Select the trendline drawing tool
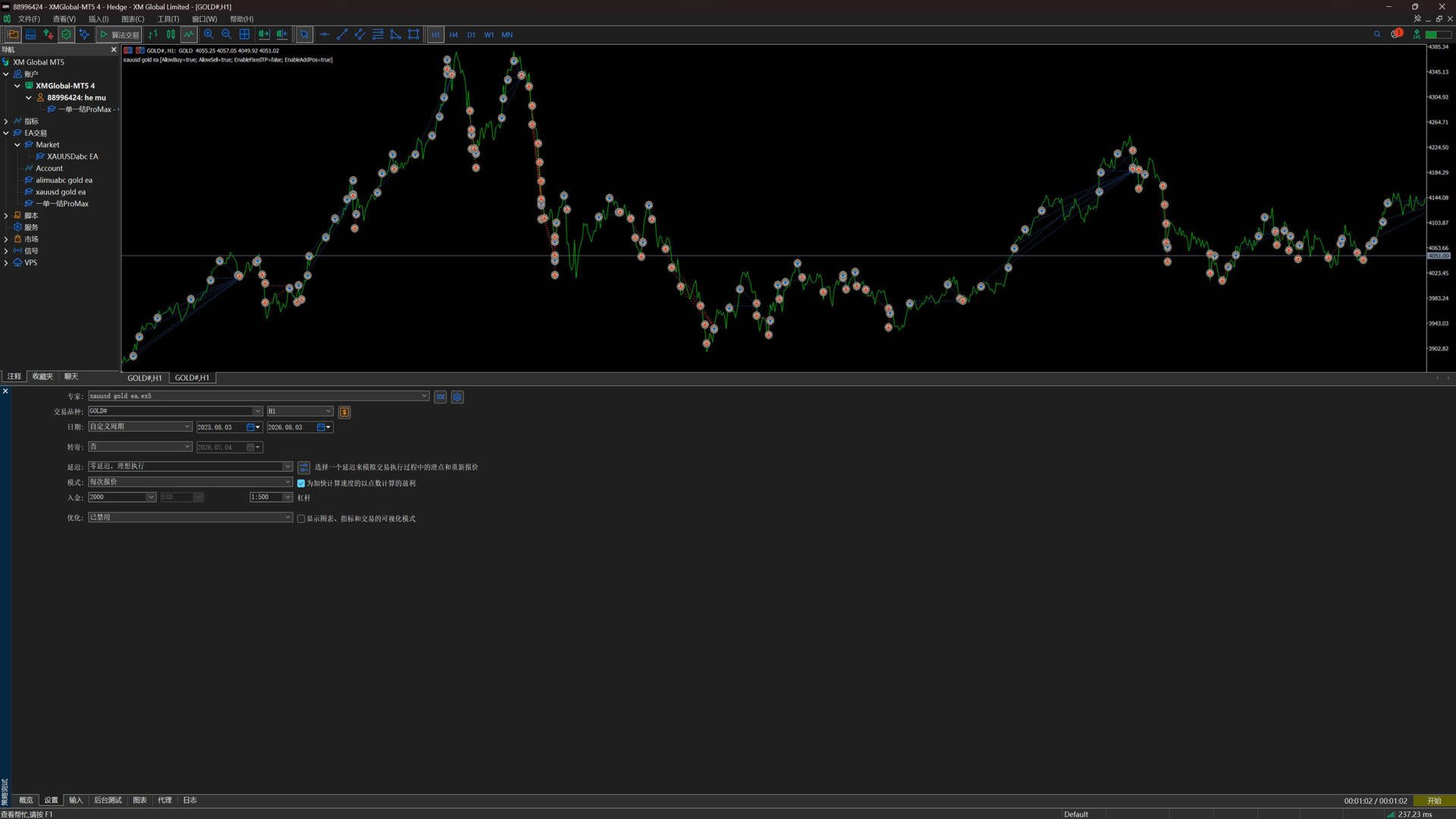 (342, 34)
